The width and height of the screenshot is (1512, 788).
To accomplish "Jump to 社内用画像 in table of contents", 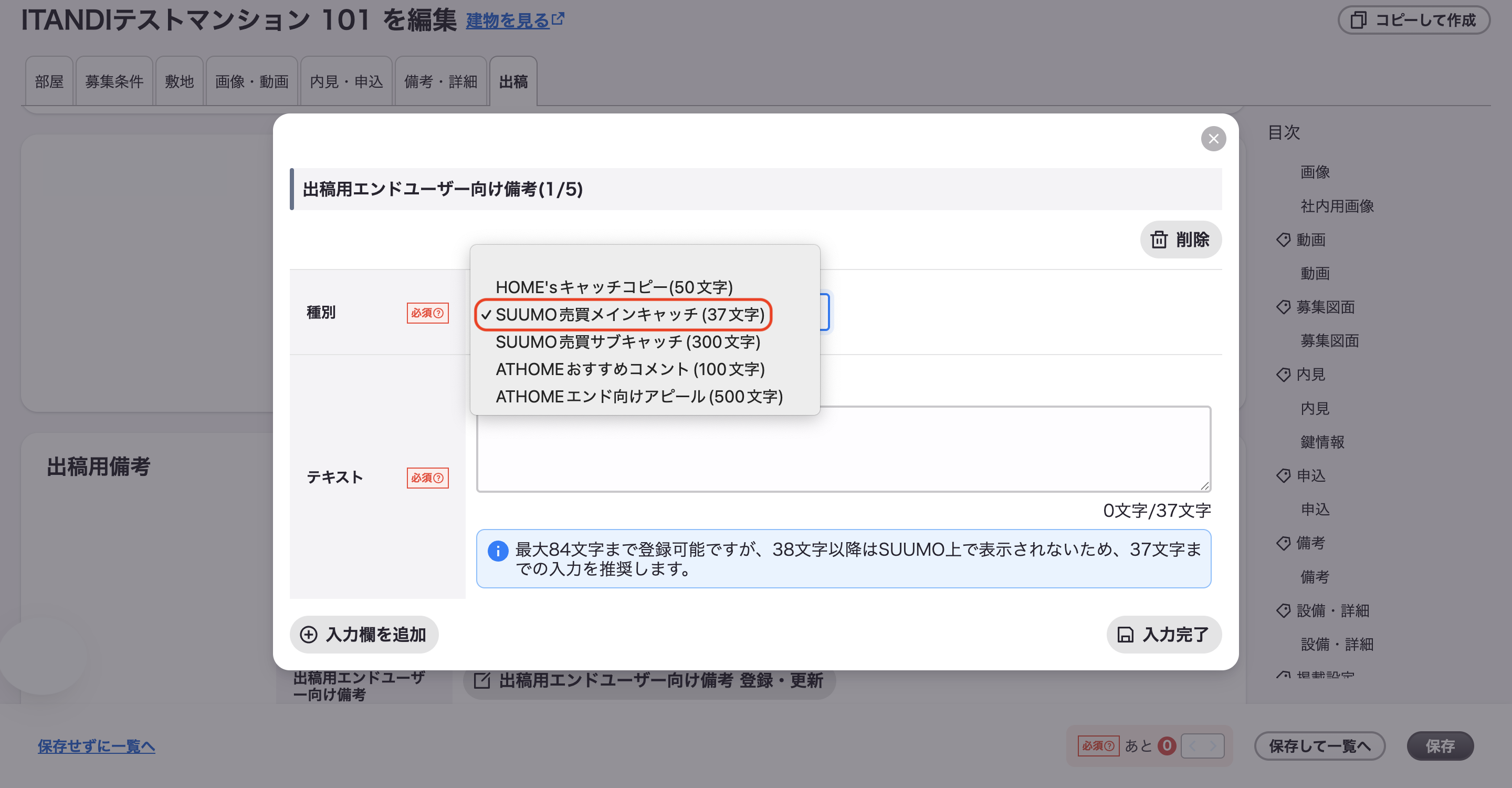I will 1337,206.
